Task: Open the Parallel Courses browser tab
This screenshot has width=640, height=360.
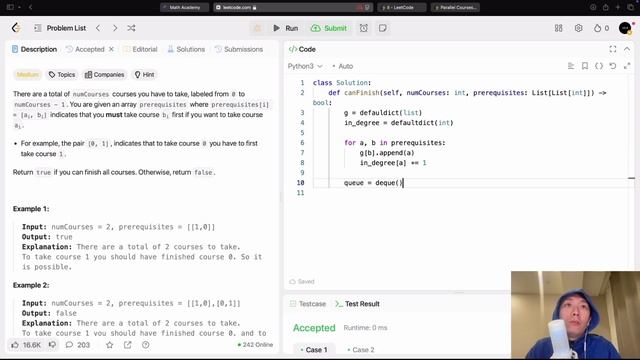Action: coord(455,7)
